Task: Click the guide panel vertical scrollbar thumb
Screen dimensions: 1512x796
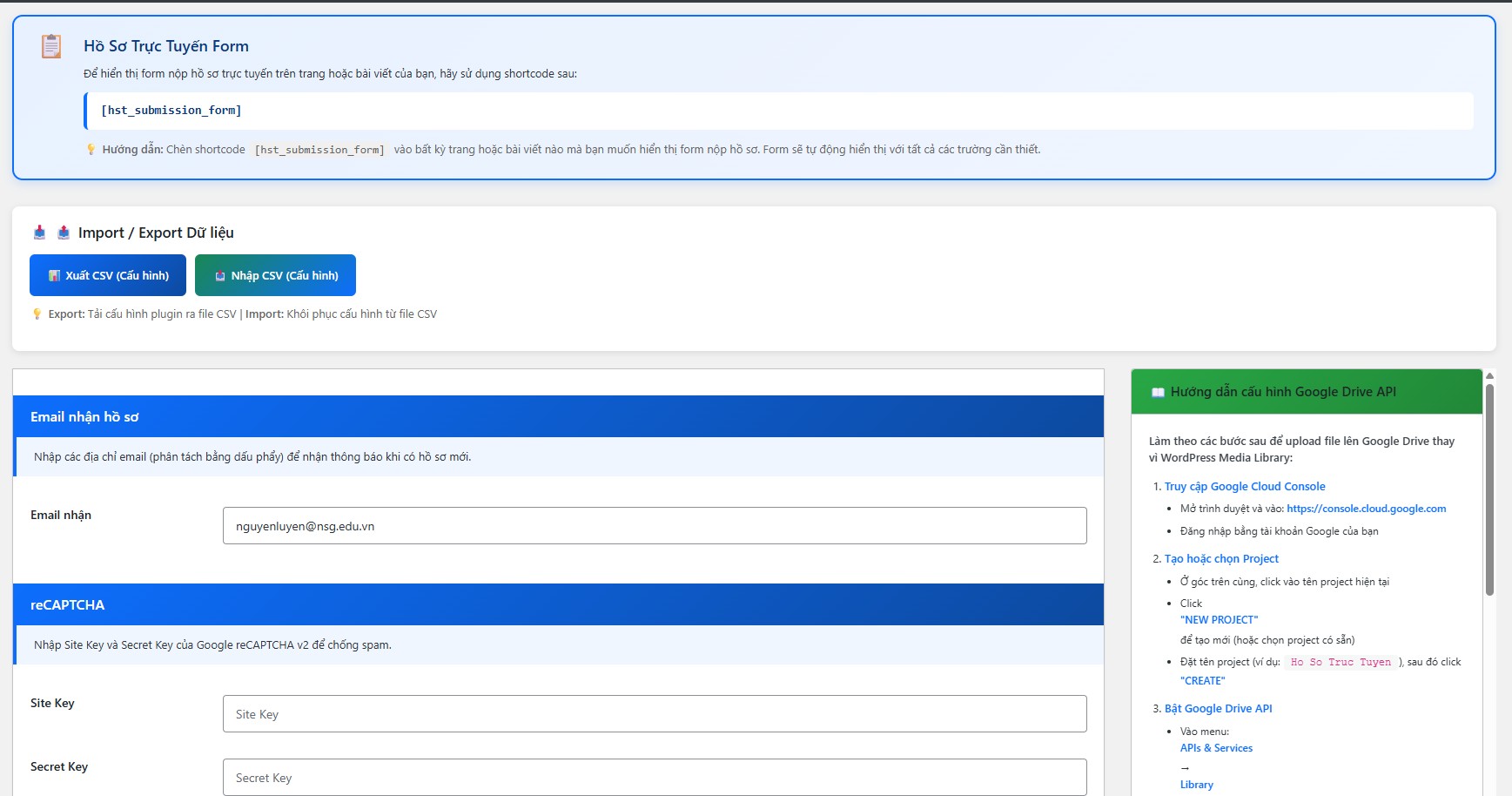Action: (1489, 488)
